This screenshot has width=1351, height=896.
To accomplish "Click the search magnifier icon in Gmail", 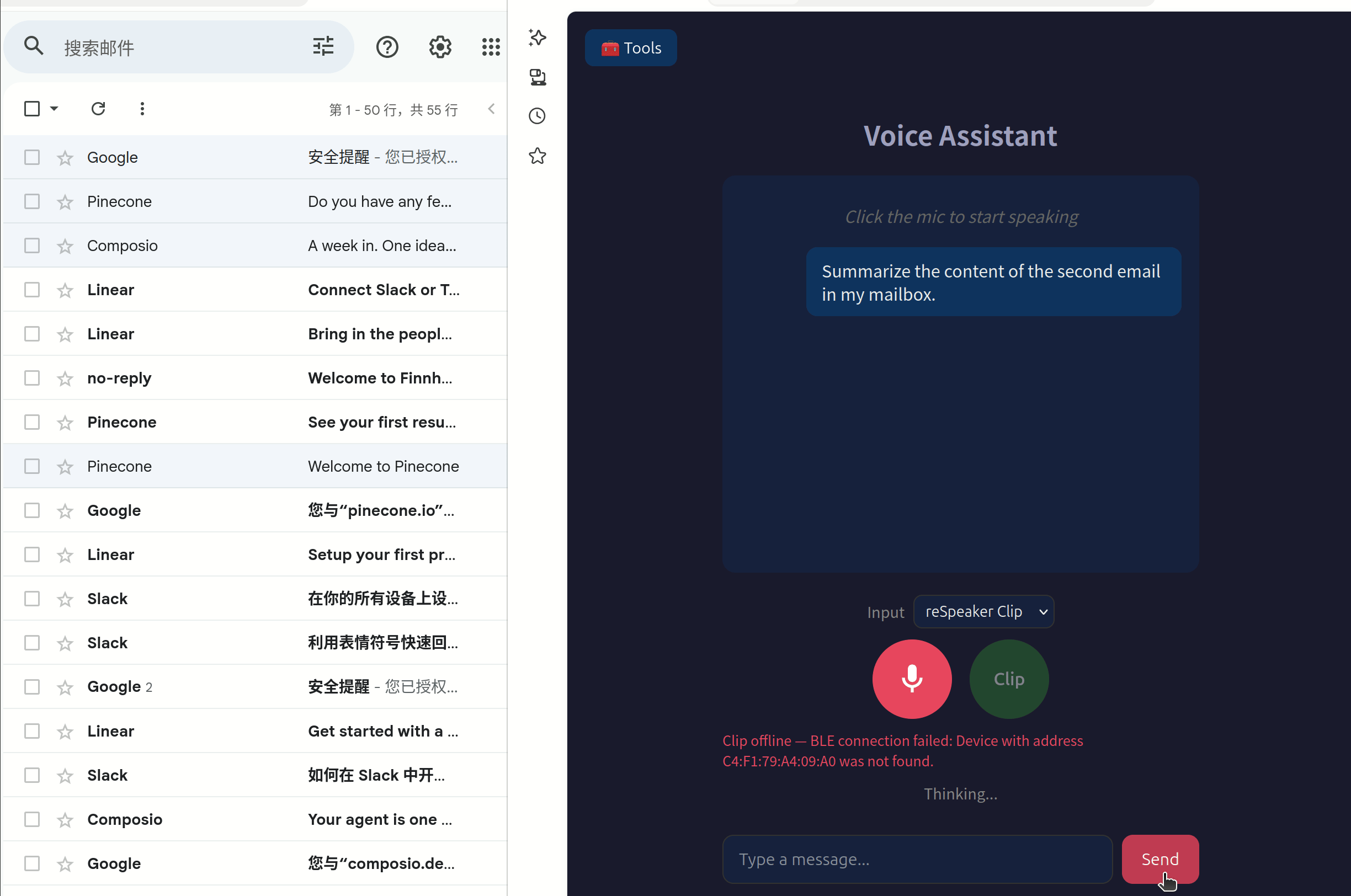I will point(34,46).
